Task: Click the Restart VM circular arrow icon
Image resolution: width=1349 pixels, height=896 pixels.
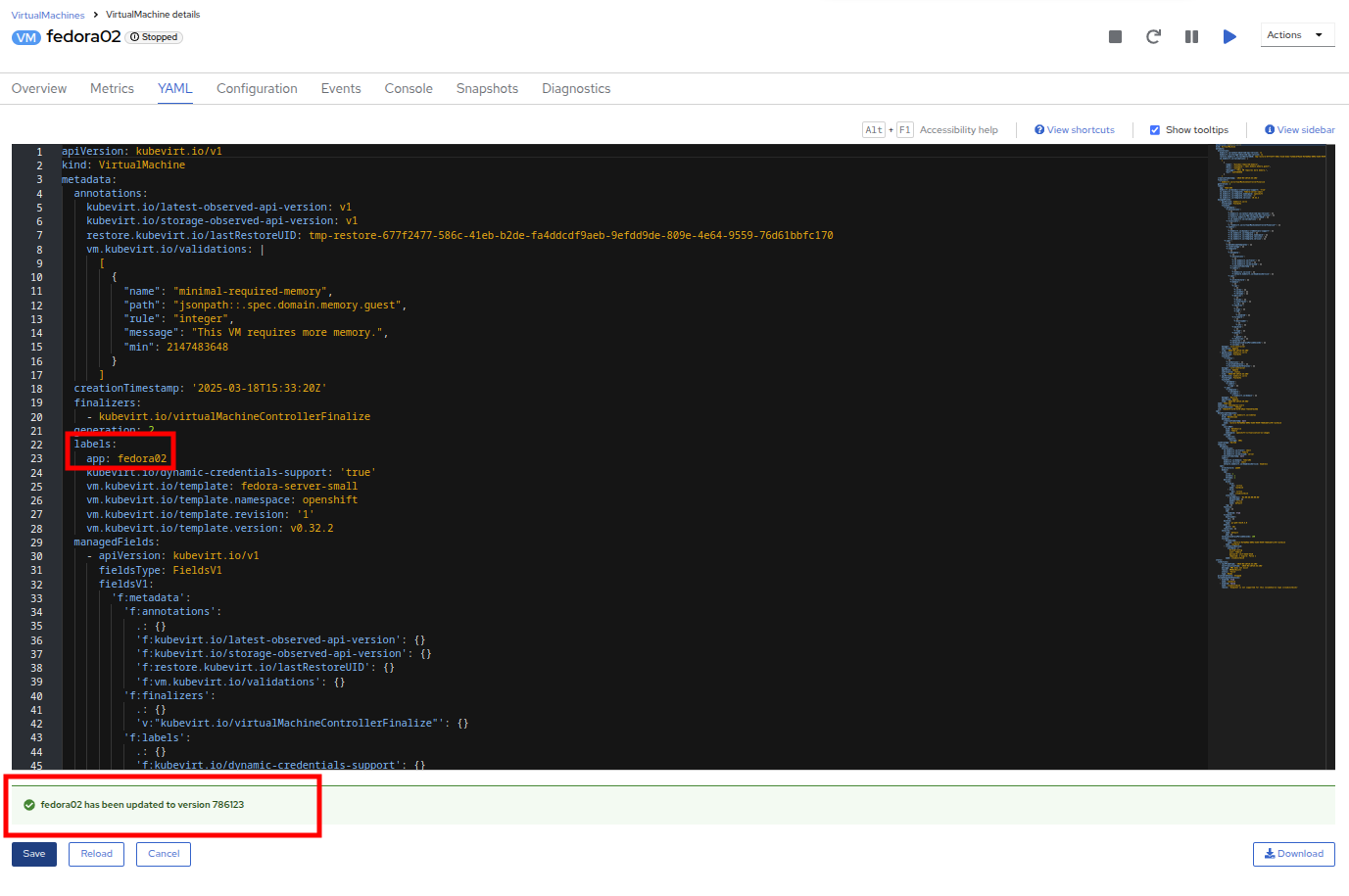Action: [x=1153, y=36]
